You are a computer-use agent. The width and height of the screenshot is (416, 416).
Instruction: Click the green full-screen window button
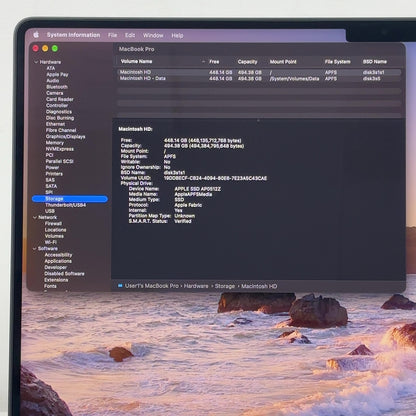(x=55, y=49)
